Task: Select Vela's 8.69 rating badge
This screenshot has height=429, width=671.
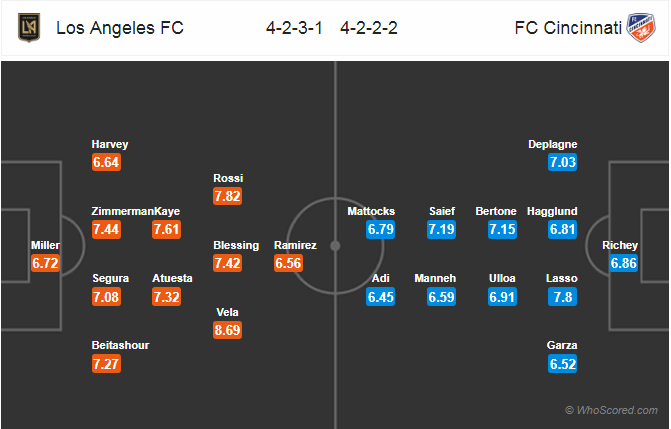Action: point(227,330)
